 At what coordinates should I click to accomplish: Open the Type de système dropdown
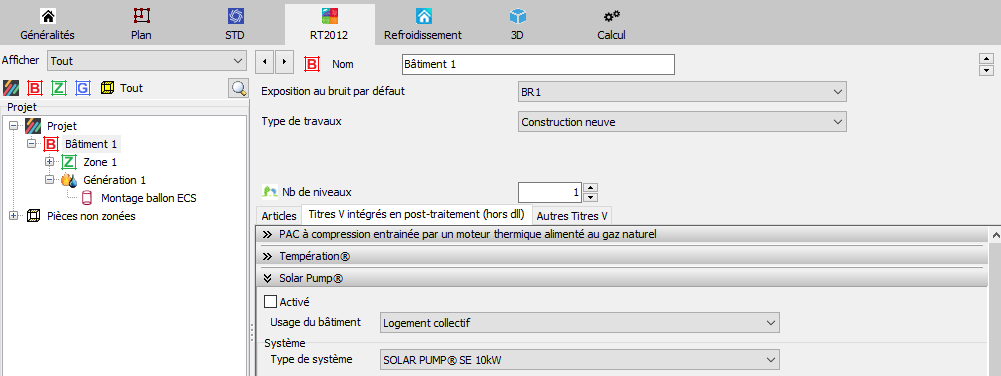pos(580,360)
